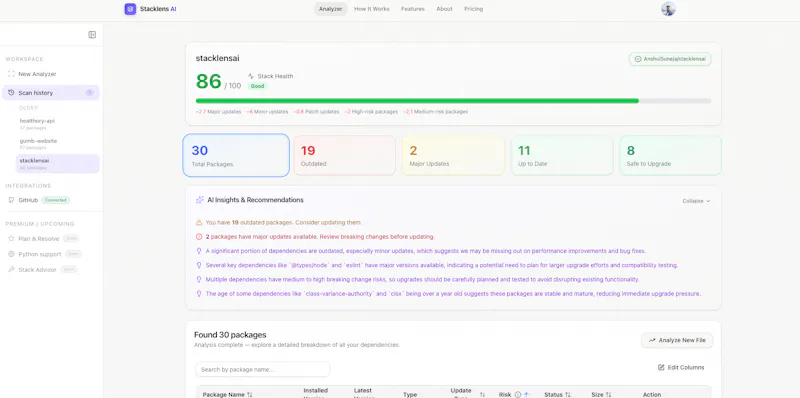Open the About nav item

coord(444,9)
